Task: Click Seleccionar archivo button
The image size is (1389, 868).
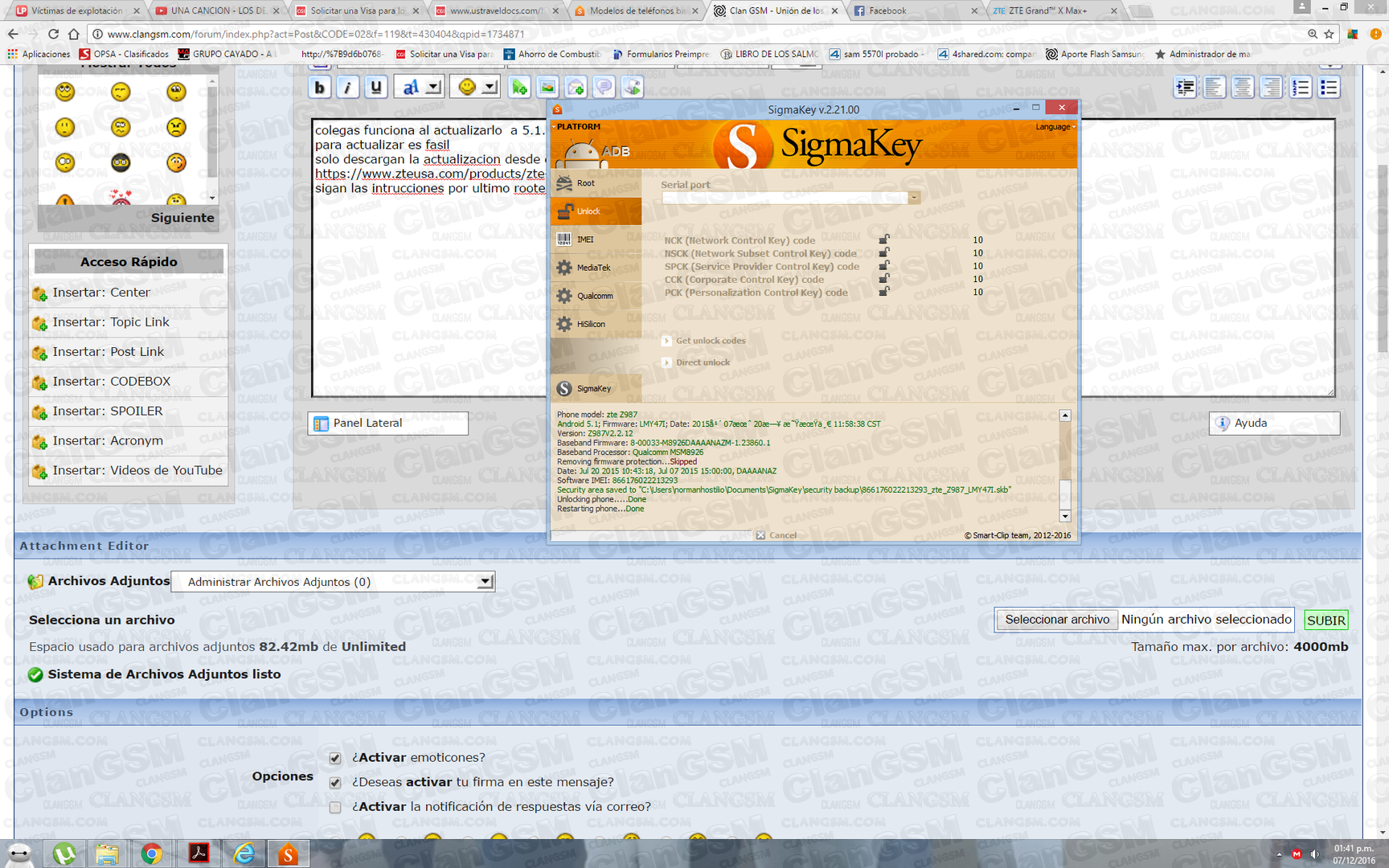Action: point(1057,620)
